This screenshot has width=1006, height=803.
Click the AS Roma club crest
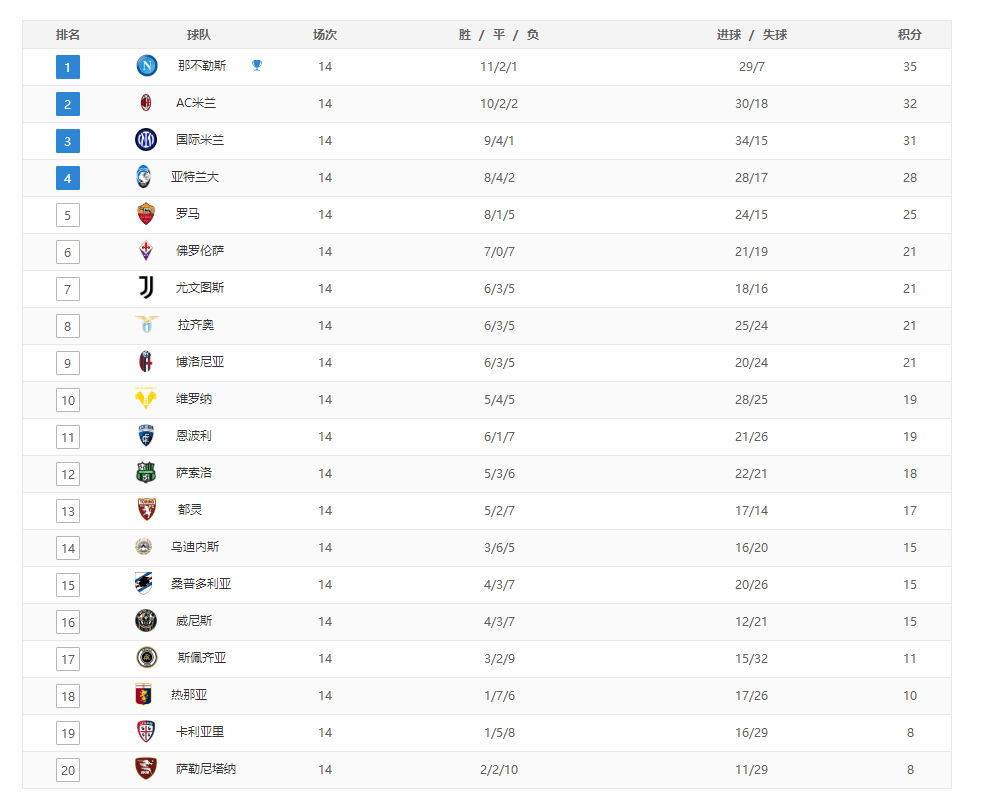pos(146,214)
